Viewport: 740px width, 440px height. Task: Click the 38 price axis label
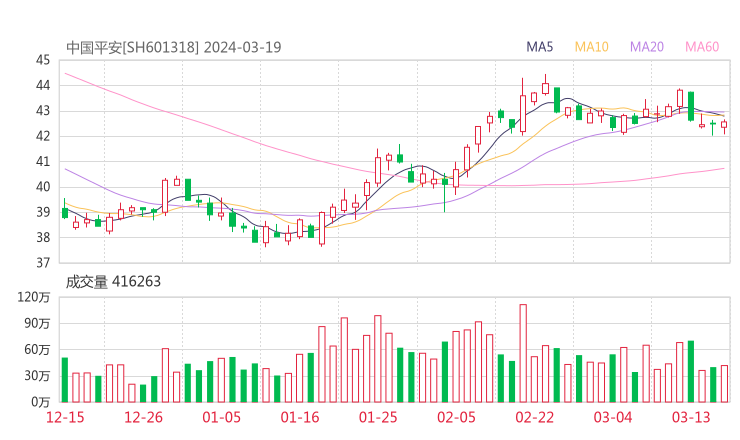click(43, 237)
